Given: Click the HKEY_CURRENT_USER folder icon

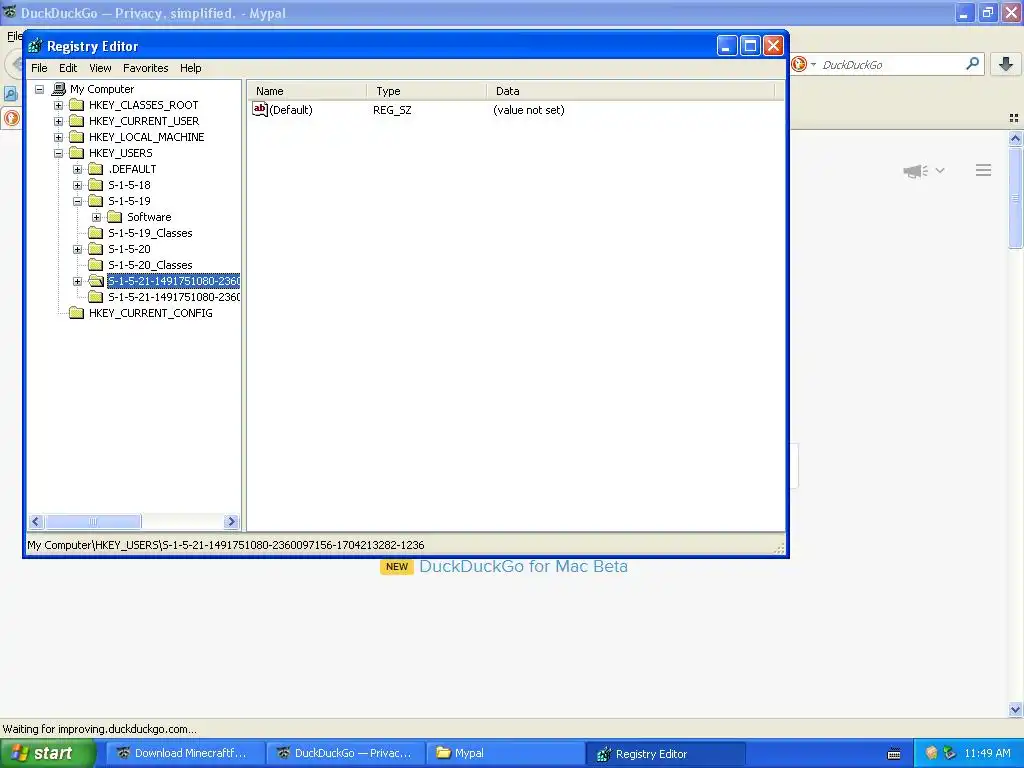Looking at the screenshot, I should click(x=76, y=121).
